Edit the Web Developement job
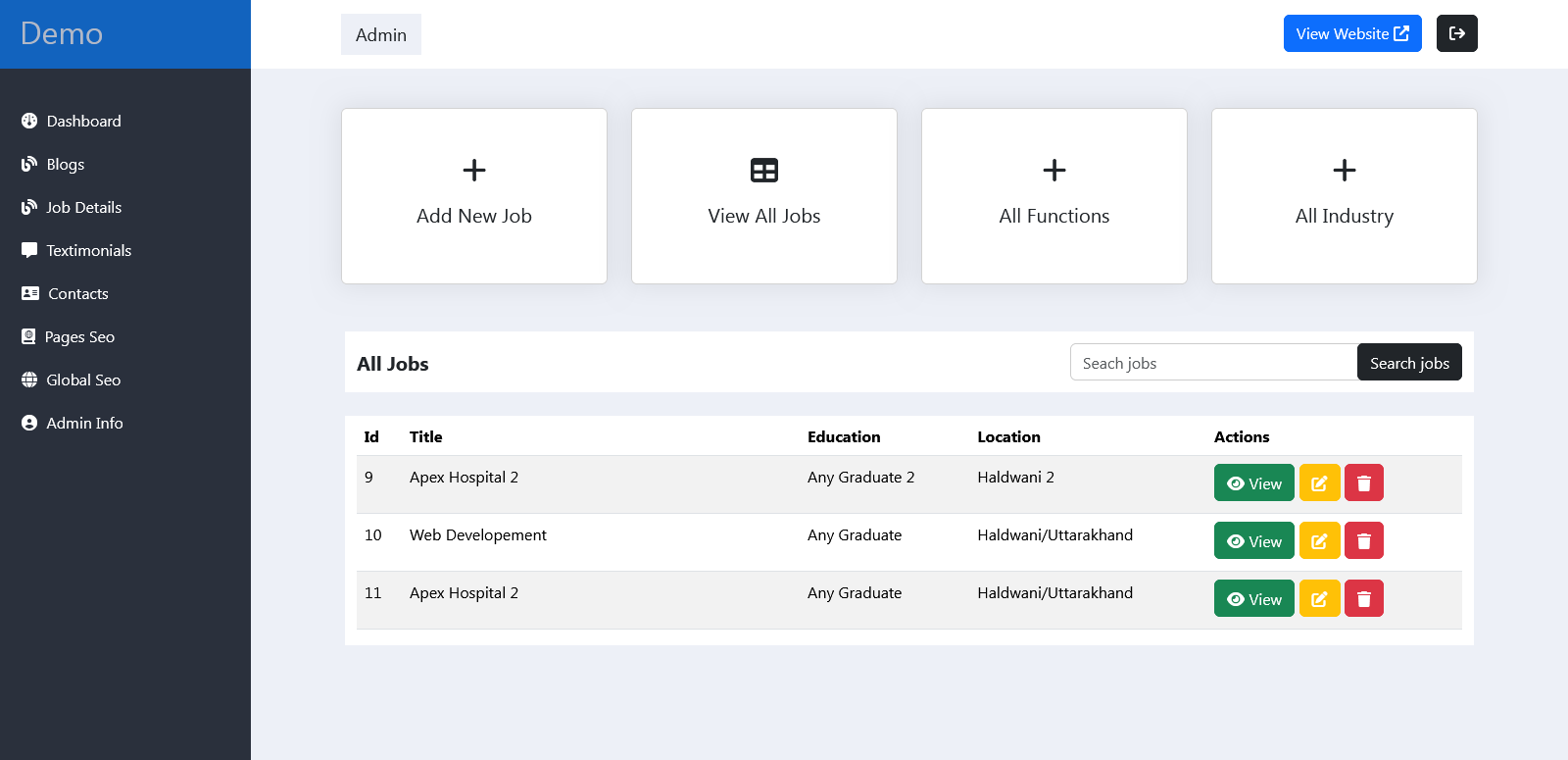This screenshot has height=760, width=1568. 1319,540
